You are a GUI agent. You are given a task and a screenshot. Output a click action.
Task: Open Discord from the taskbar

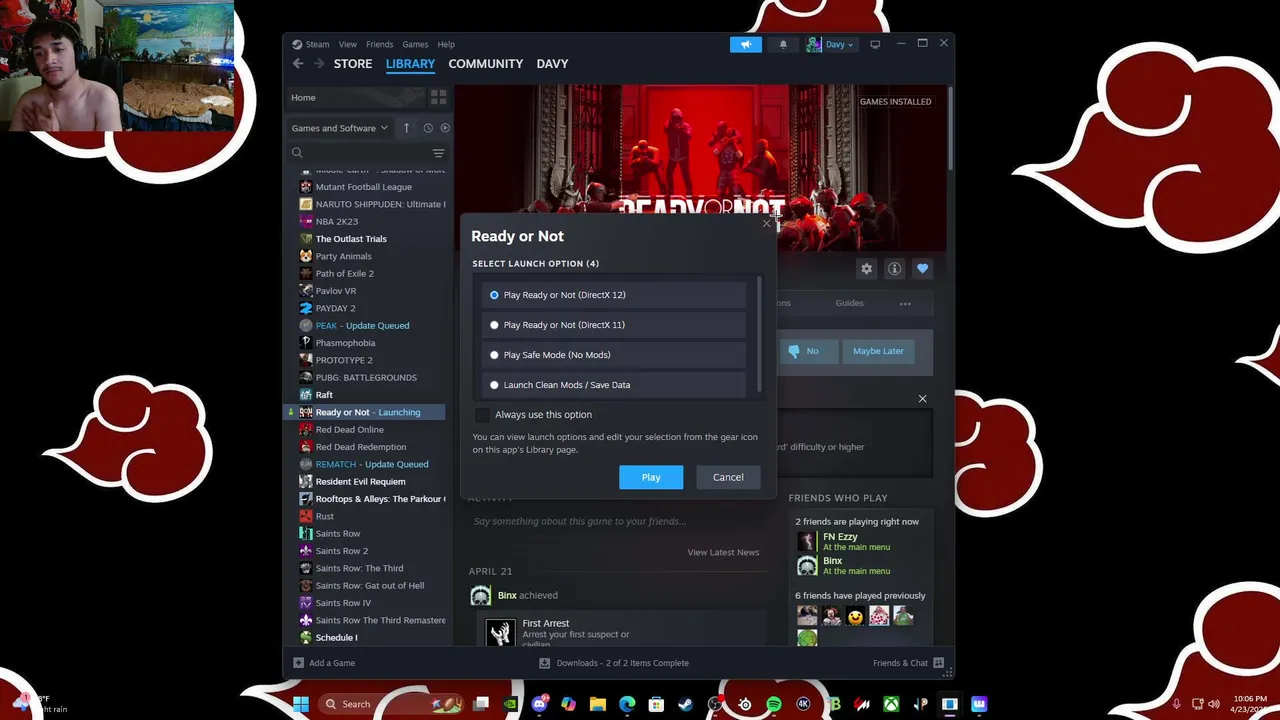tap(540, 704)
